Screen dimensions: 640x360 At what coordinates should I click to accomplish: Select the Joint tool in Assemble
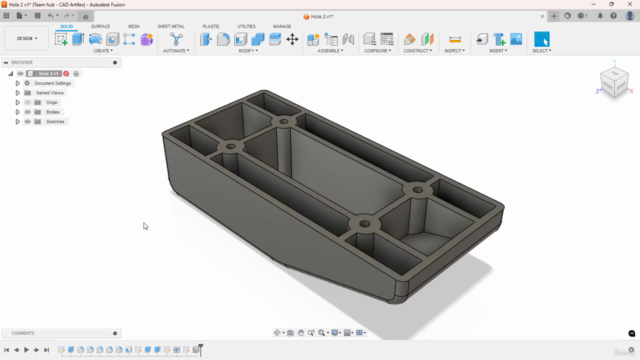click(x=348, y=39)
